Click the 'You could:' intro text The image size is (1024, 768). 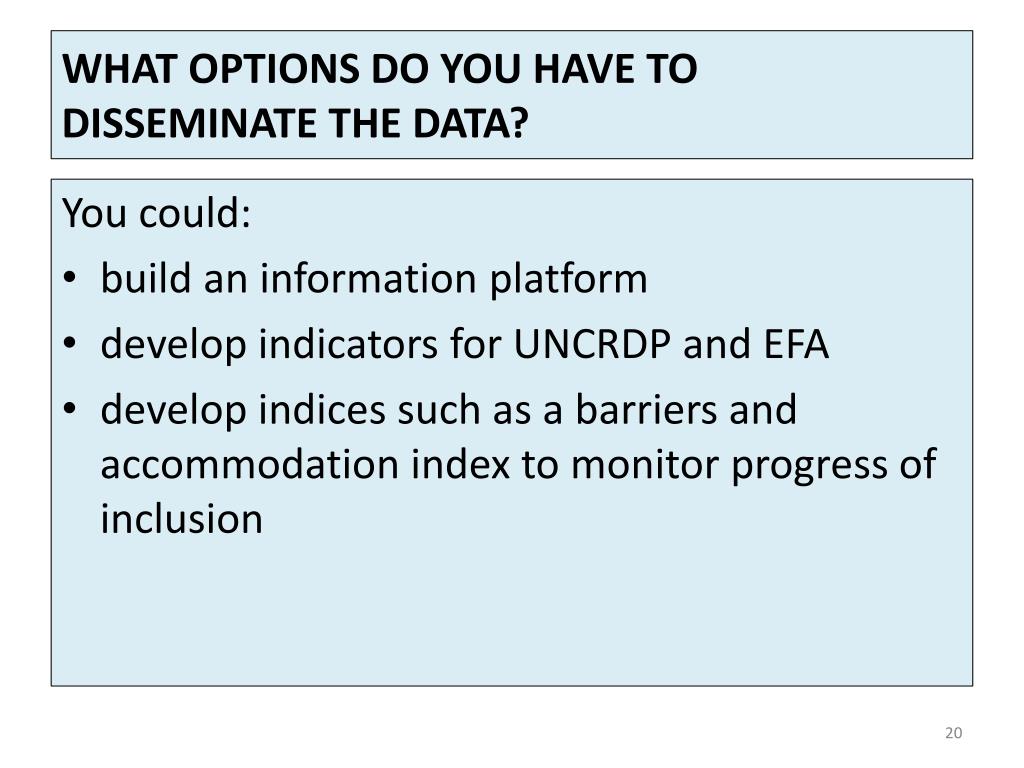[x=157, y=213]
